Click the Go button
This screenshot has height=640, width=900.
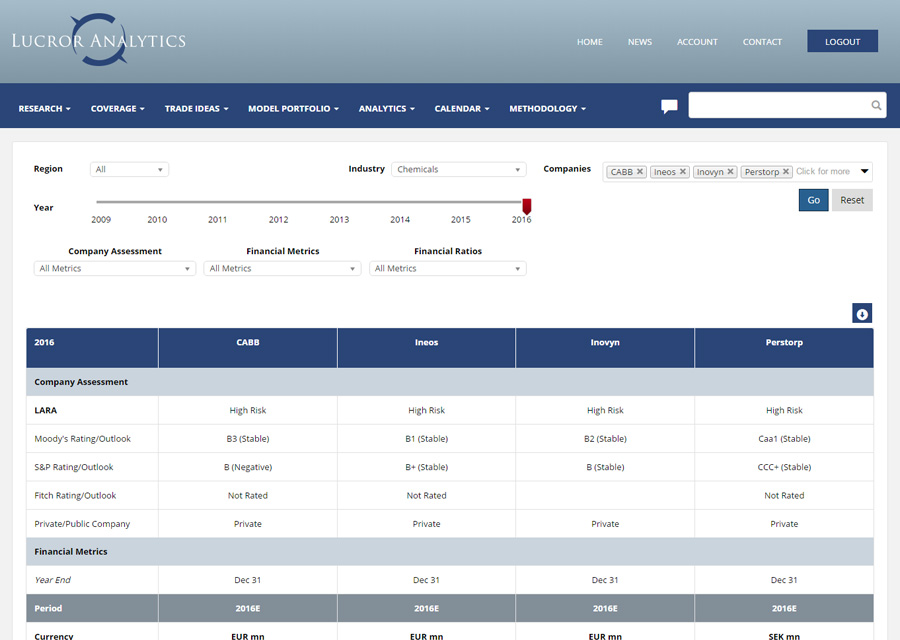(813, 200)
